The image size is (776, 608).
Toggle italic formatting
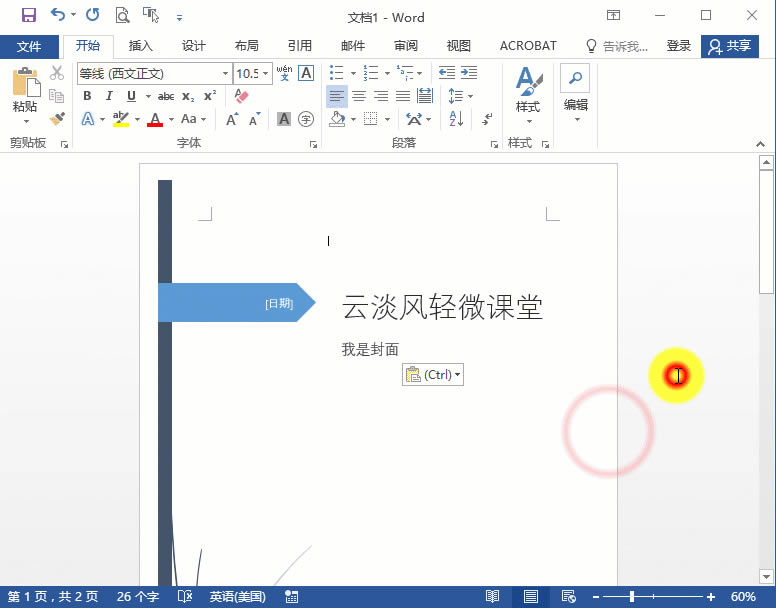coord(109,96)
